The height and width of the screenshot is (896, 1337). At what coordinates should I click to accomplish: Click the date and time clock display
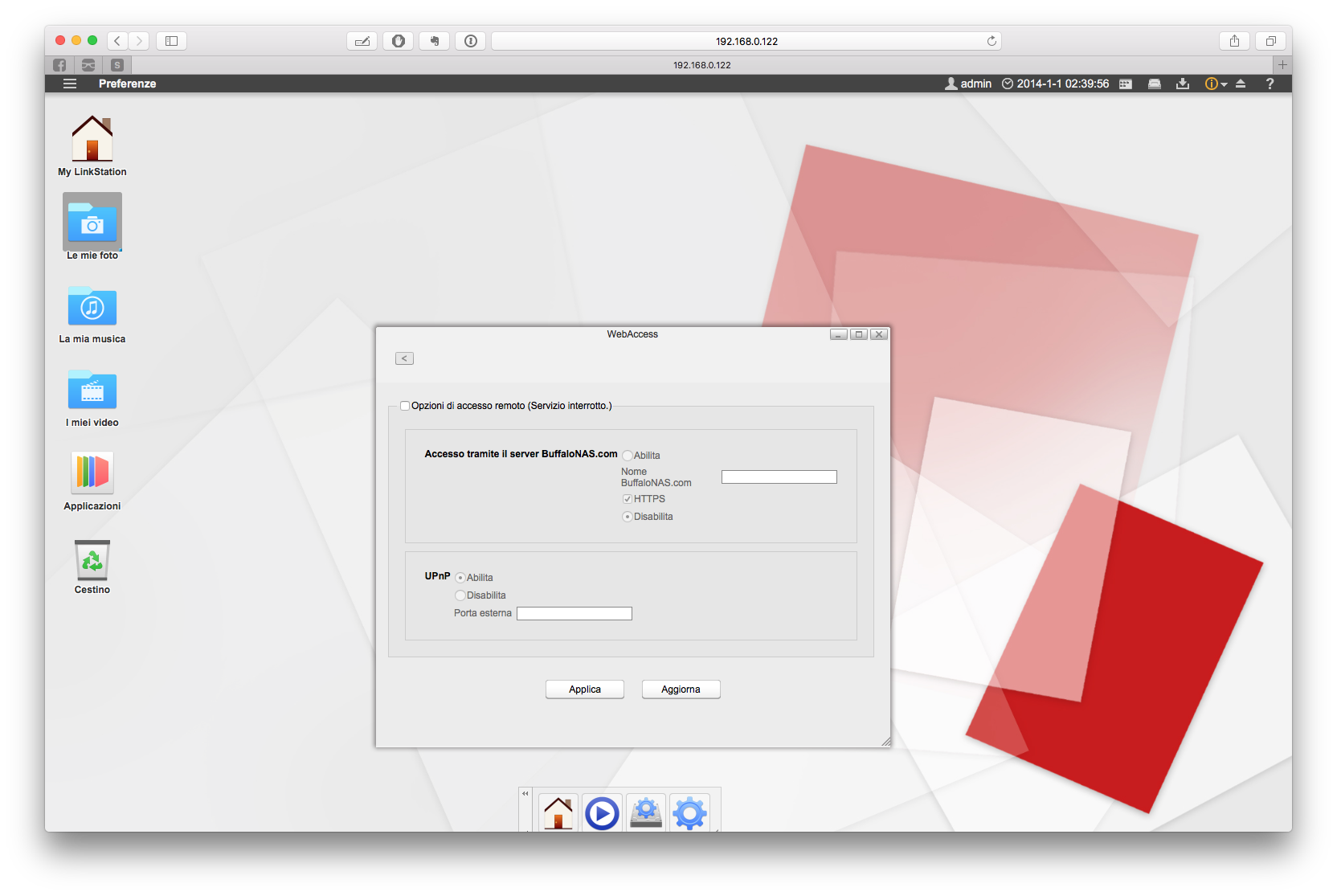(1055, 84)
